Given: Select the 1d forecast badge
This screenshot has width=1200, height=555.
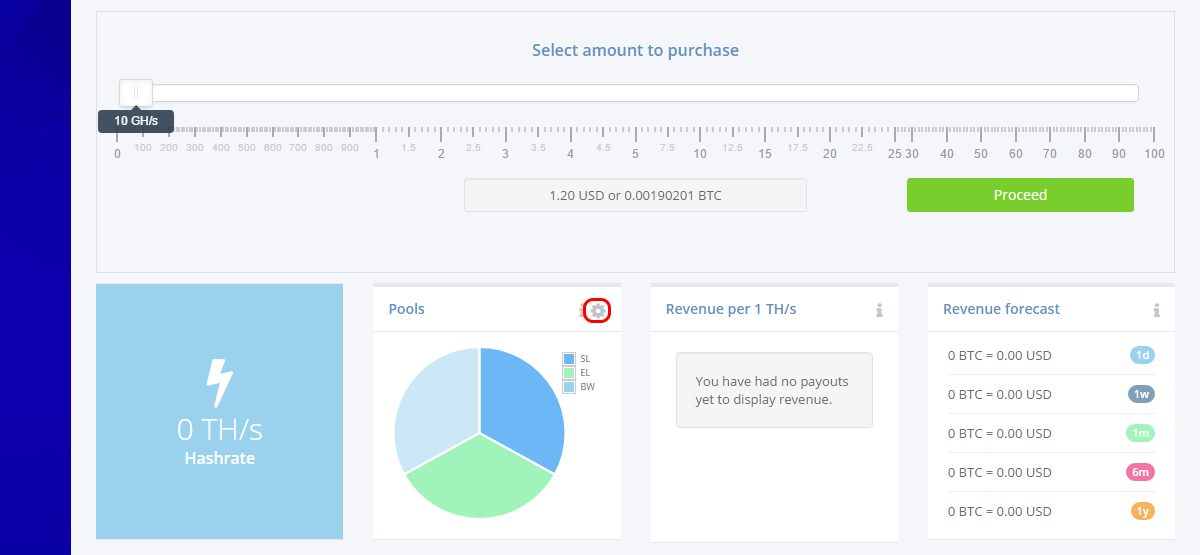Looking at the screenshot, I should (x=1142, y=355).
